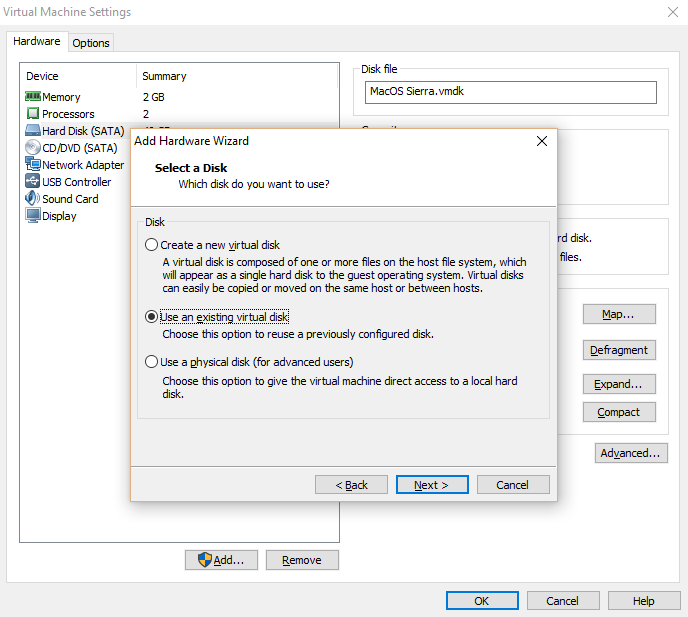The height and width of the screenshot is (617, 688).
Task: Go to the next wizard step
Action: (432, 484)
